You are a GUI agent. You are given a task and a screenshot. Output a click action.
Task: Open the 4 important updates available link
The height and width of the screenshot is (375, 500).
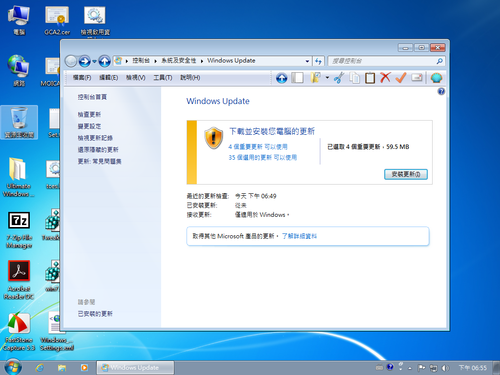(258, 147)
